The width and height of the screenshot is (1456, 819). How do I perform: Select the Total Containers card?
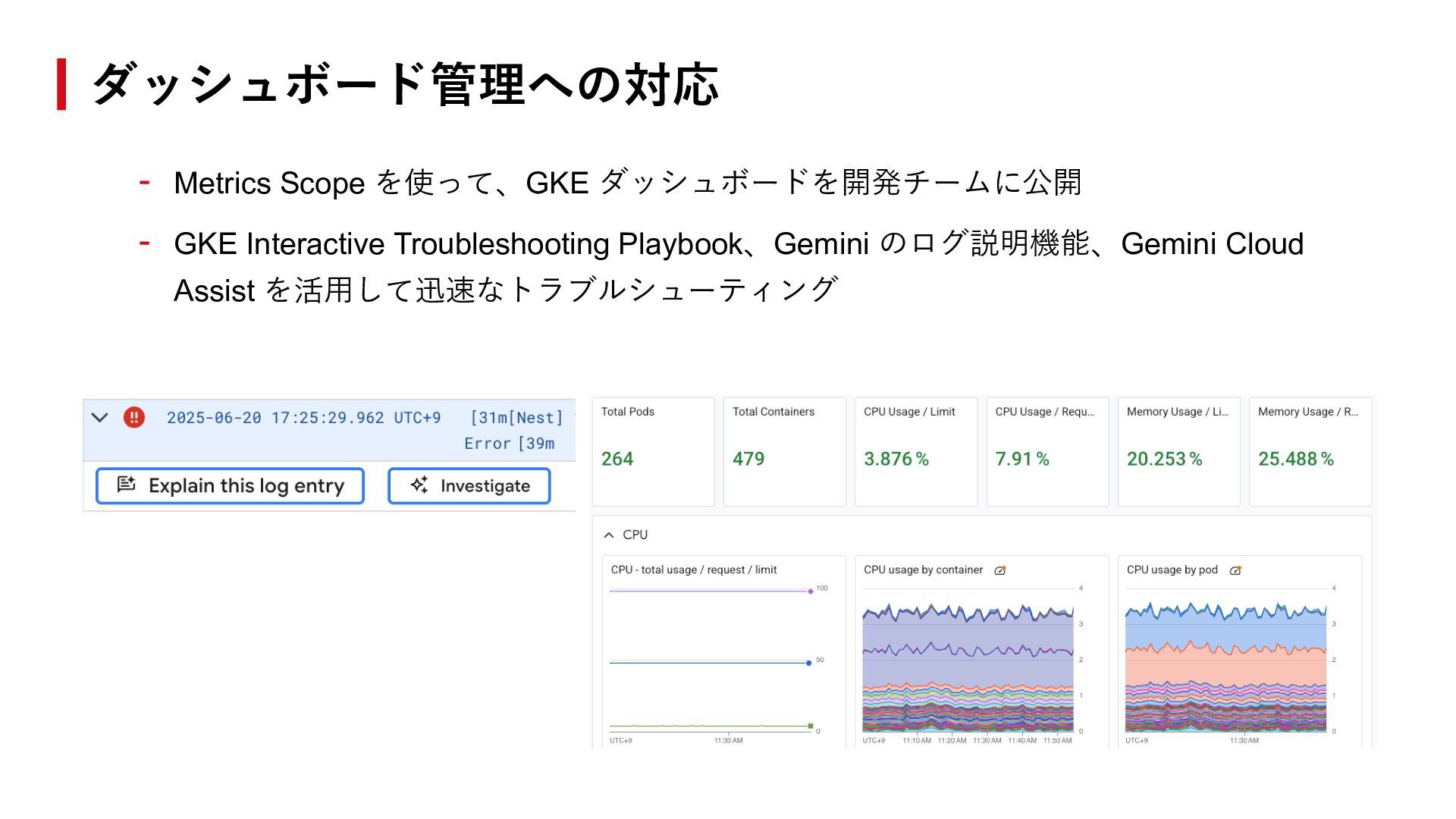pos(784,451)
